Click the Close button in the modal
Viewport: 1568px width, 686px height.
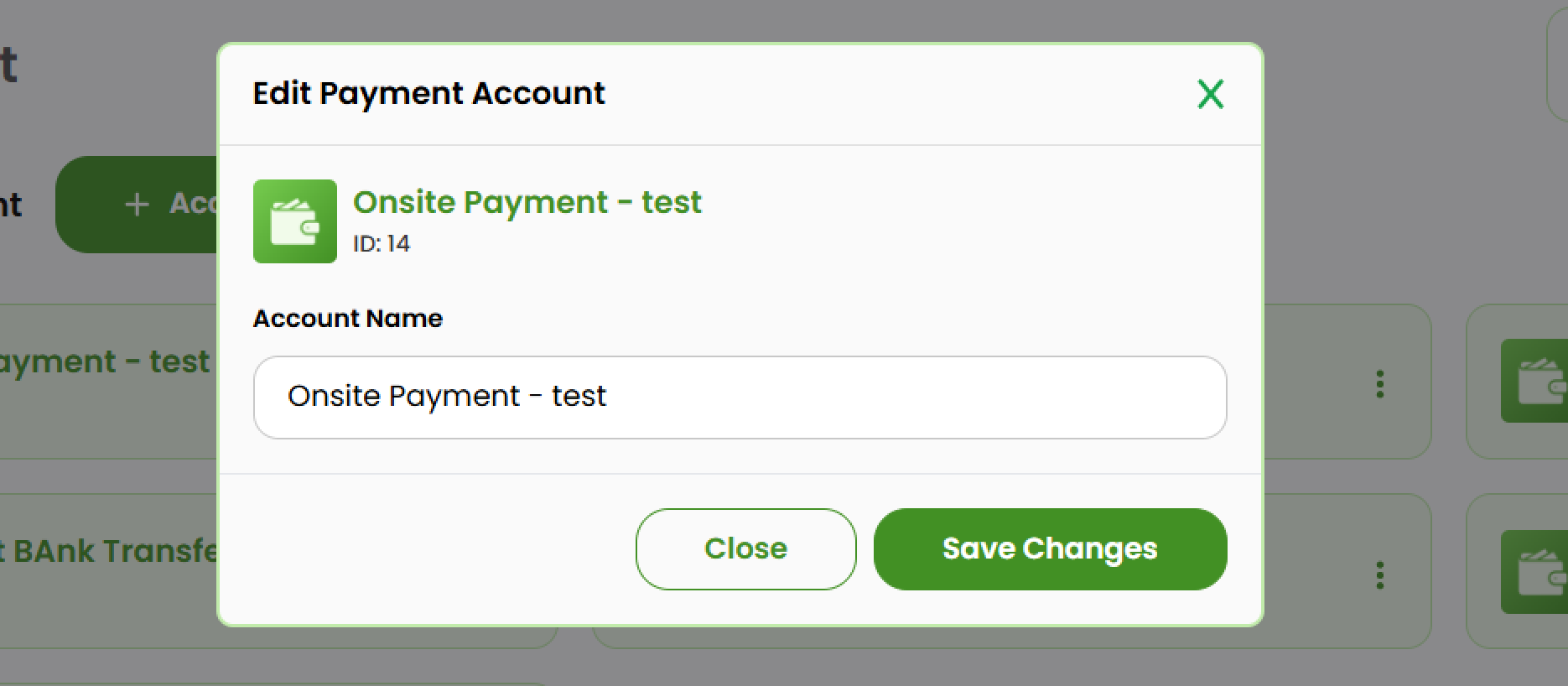click(x=745, y=548)
